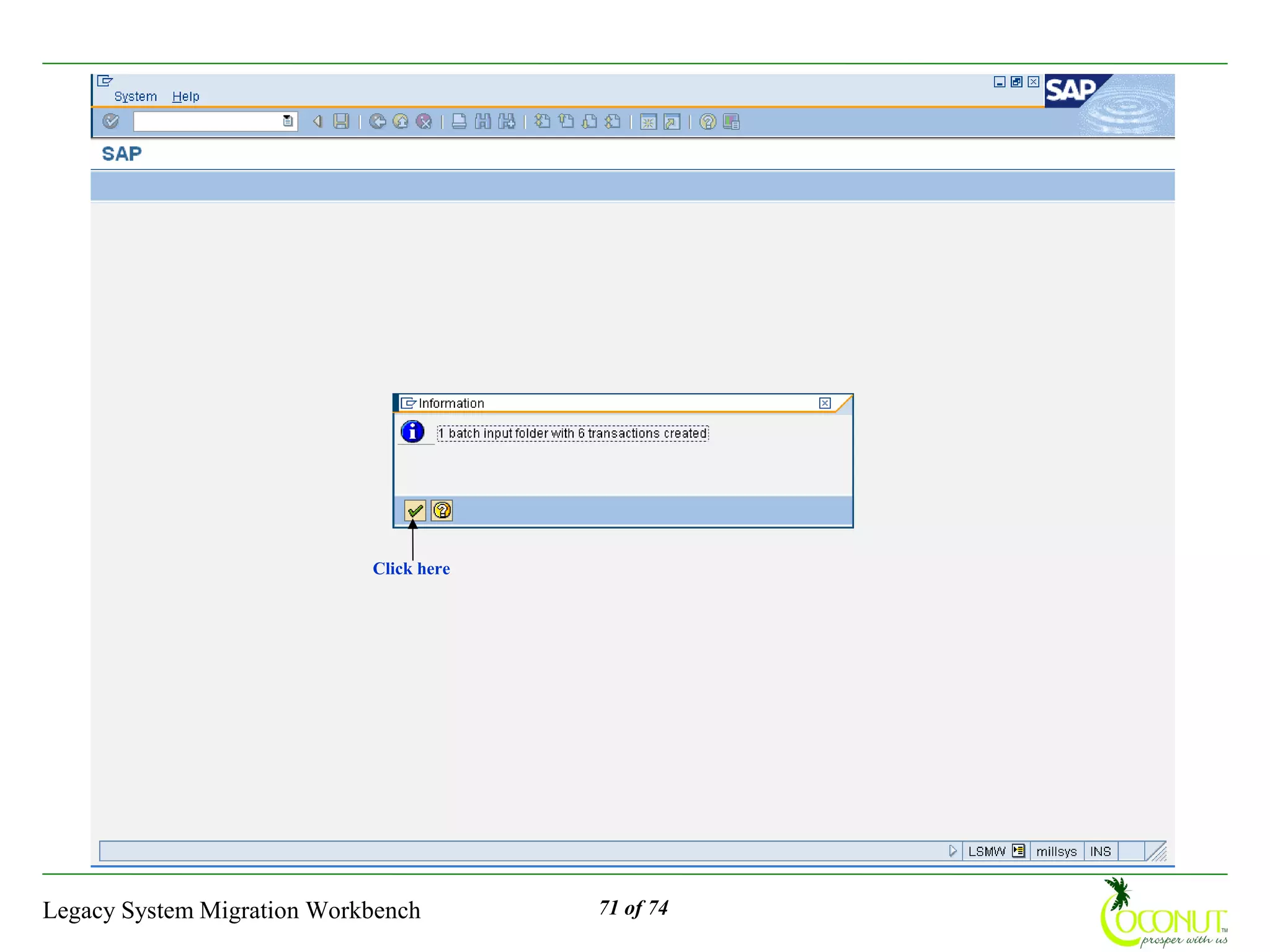This screenshot has width=1270, height=952.
Task: Click the blue information icon in dialog
Action: [x=412, y=431]
